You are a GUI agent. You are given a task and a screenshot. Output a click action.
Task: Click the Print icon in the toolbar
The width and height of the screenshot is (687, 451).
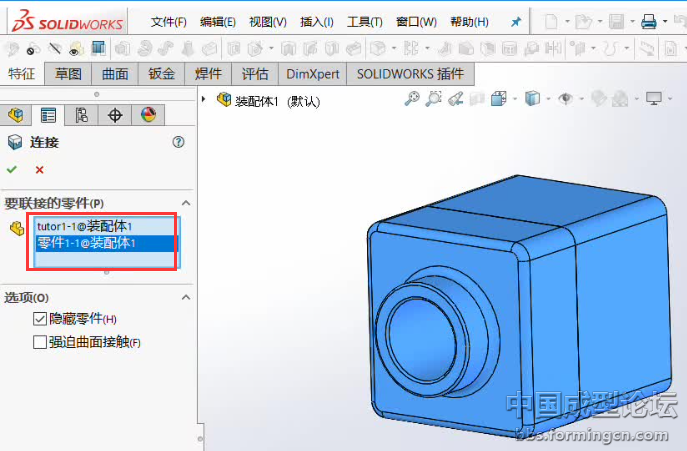point(648,22)
